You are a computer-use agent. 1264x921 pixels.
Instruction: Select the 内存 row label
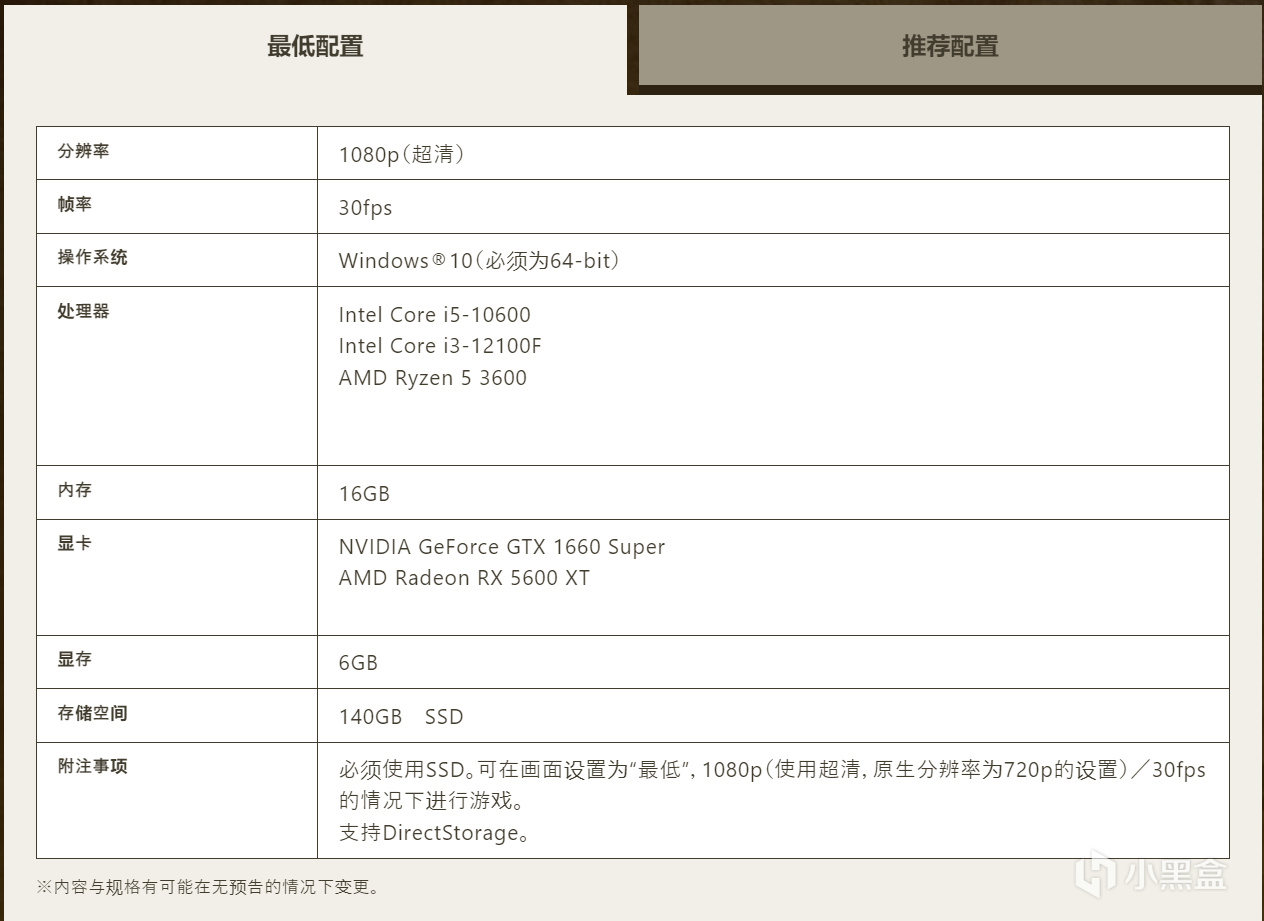pos(75,490)
